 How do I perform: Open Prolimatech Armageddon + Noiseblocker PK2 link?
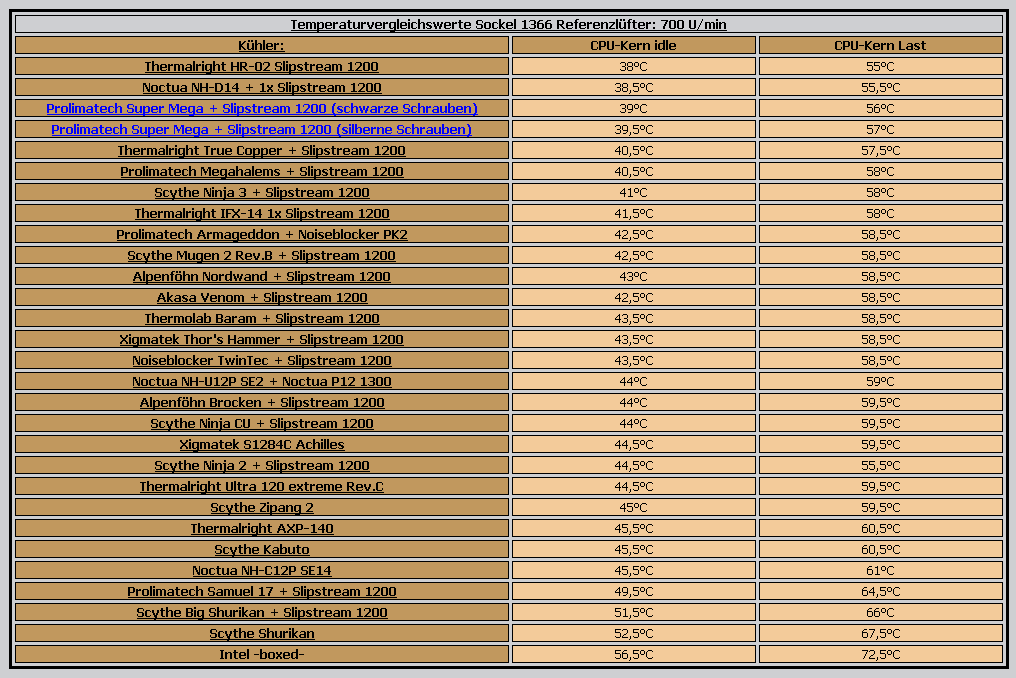pyautogui.click(x=261, y=234)
